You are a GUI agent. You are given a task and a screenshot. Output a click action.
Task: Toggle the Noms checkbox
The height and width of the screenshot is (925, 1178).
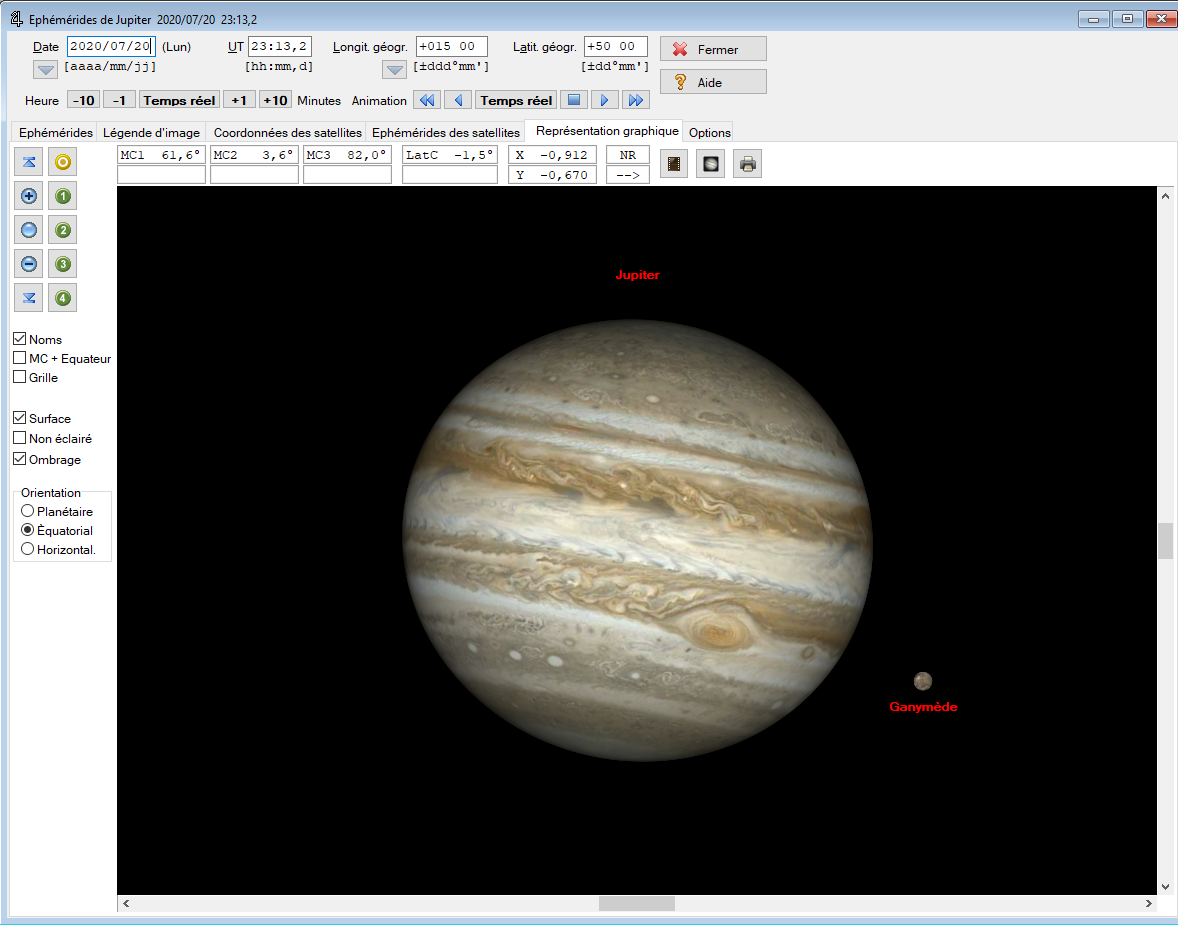pos(20,339)
